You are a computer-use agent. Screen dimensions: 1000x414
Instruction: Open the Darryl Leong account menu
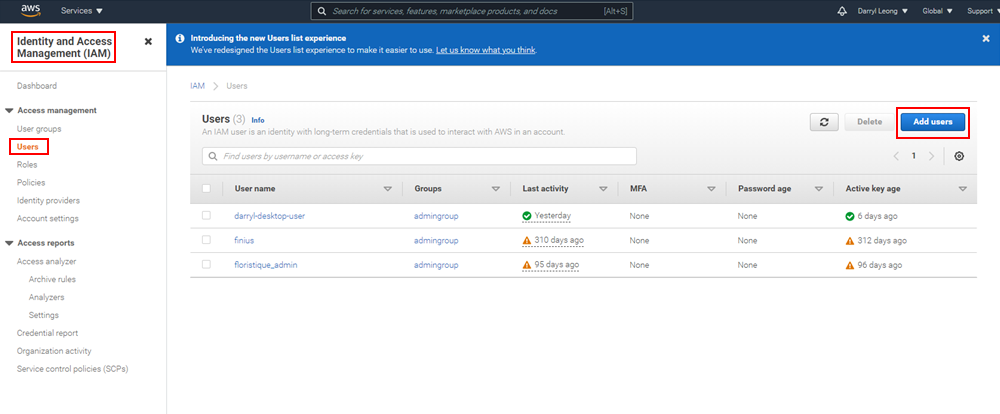pyautogui.click(x=883, y=11)
